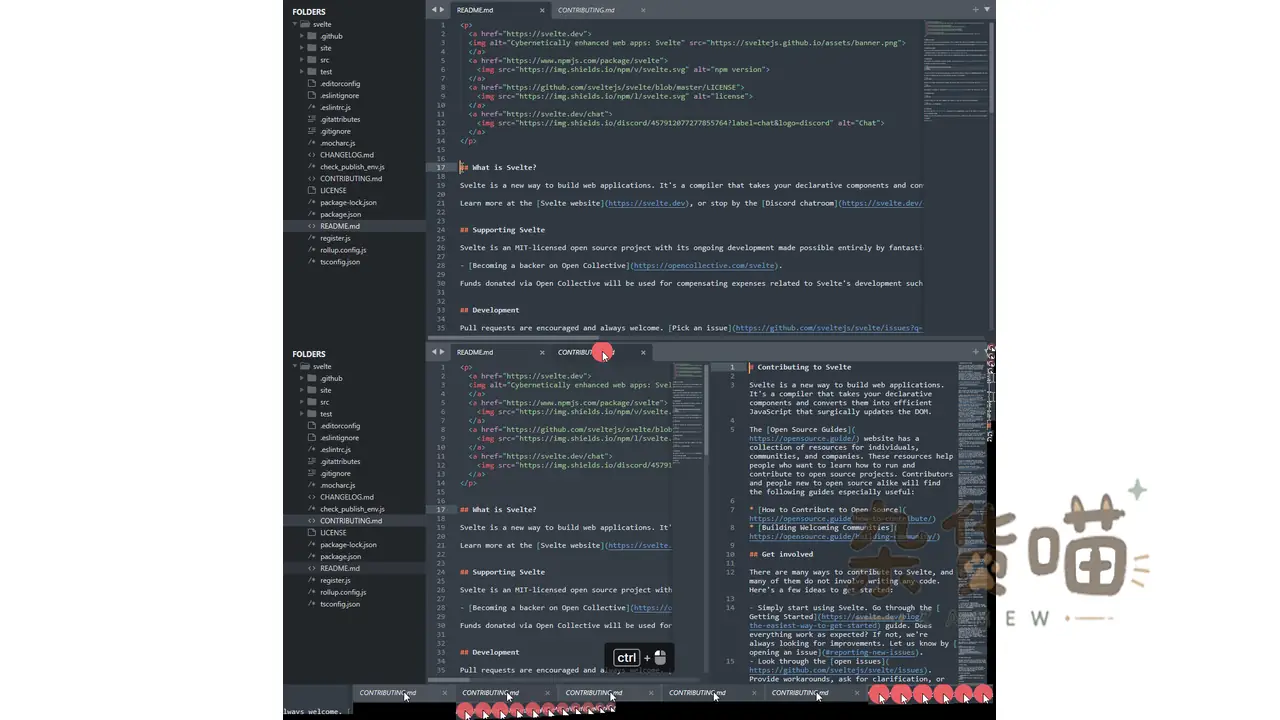Collapse svelte root folder in lower sidebar

point(294,366)
